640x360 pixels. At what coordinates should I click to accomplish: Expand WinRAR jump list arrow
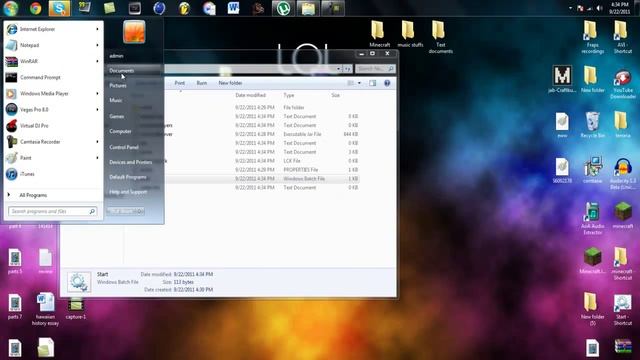pos(97,61)
